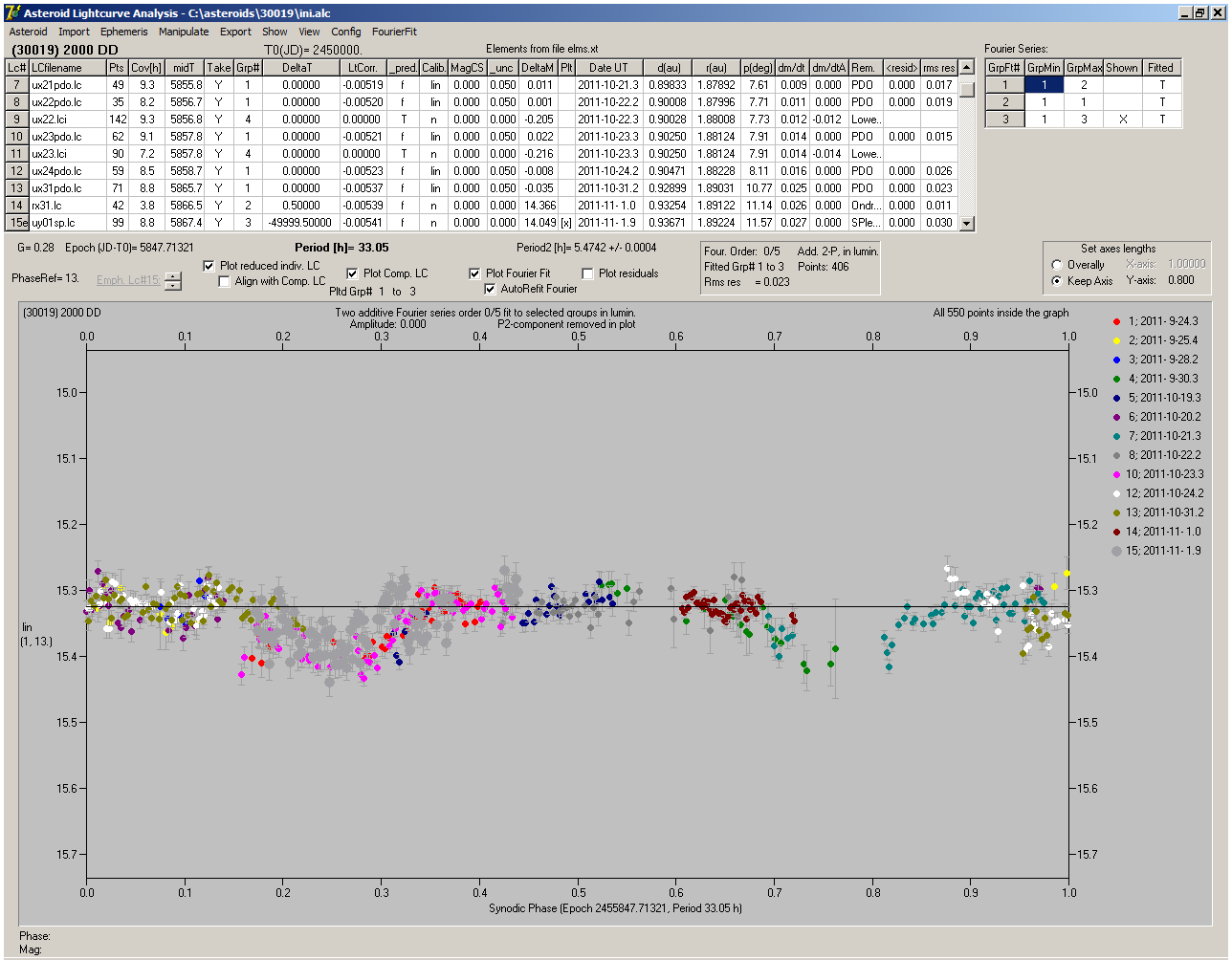The width and height of the screenshot is (1232, 960).
Task: Open the Asteroid menu
Action: coord(28,32)
